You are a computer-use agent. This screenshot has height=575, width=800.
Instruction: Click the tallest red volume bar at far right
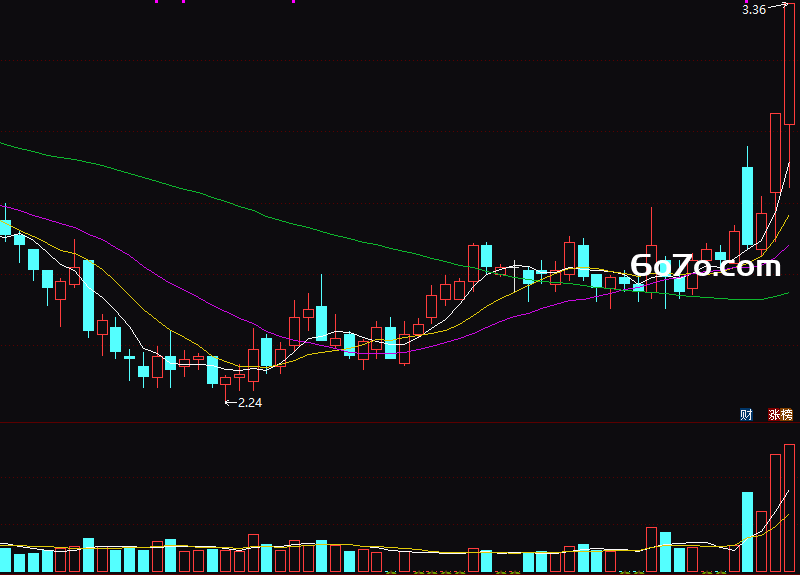789,508
